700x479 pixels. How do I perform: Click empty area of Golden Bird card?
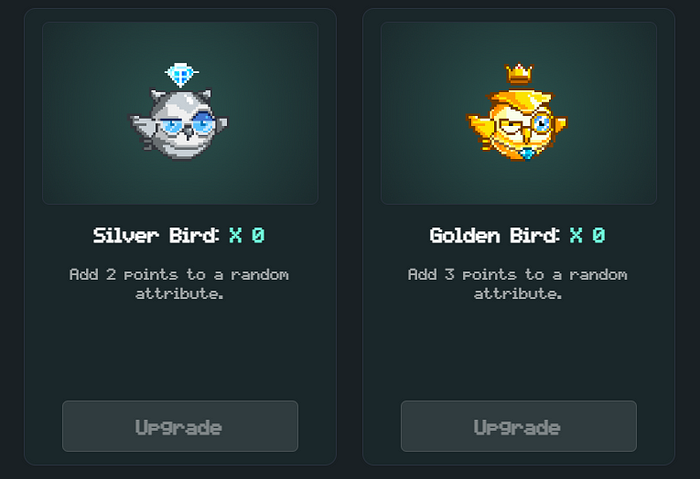(519, 350)
